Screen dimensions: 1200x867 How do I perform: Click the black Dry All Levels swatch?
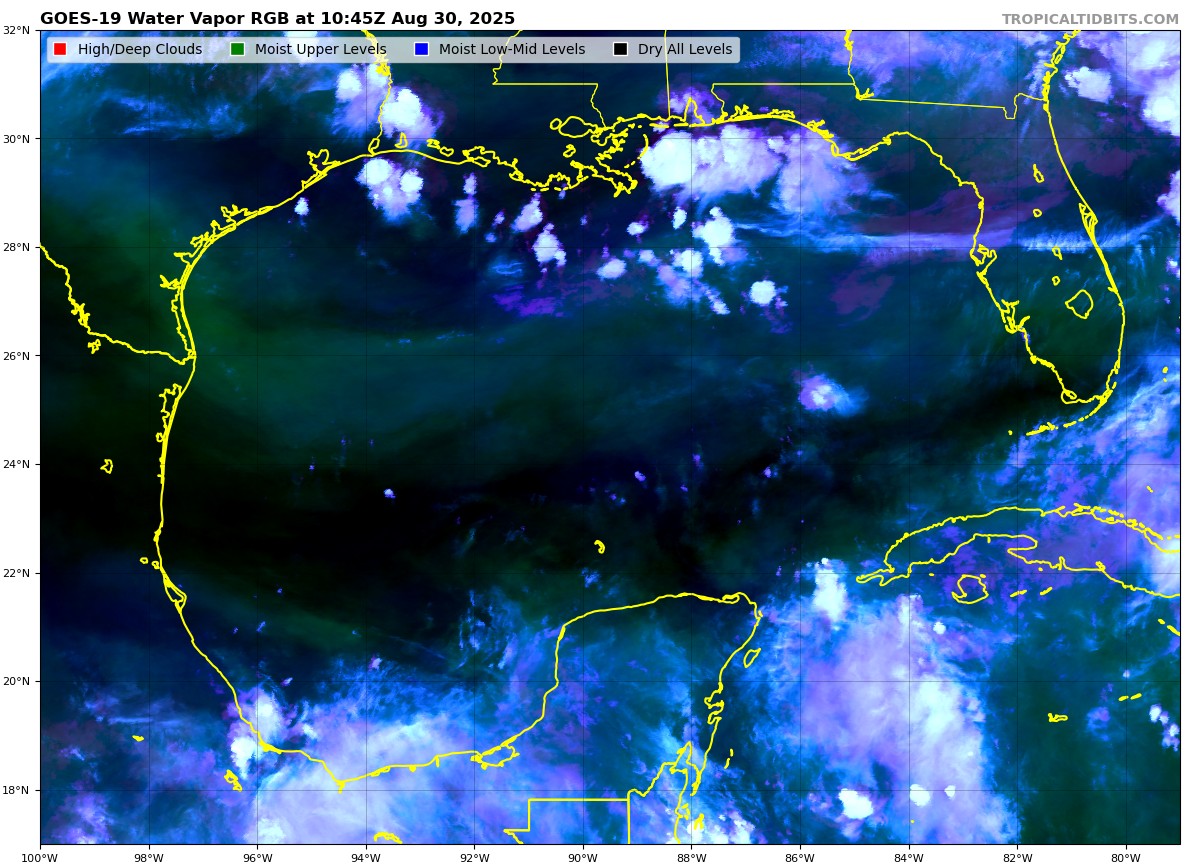pos(620,49)
